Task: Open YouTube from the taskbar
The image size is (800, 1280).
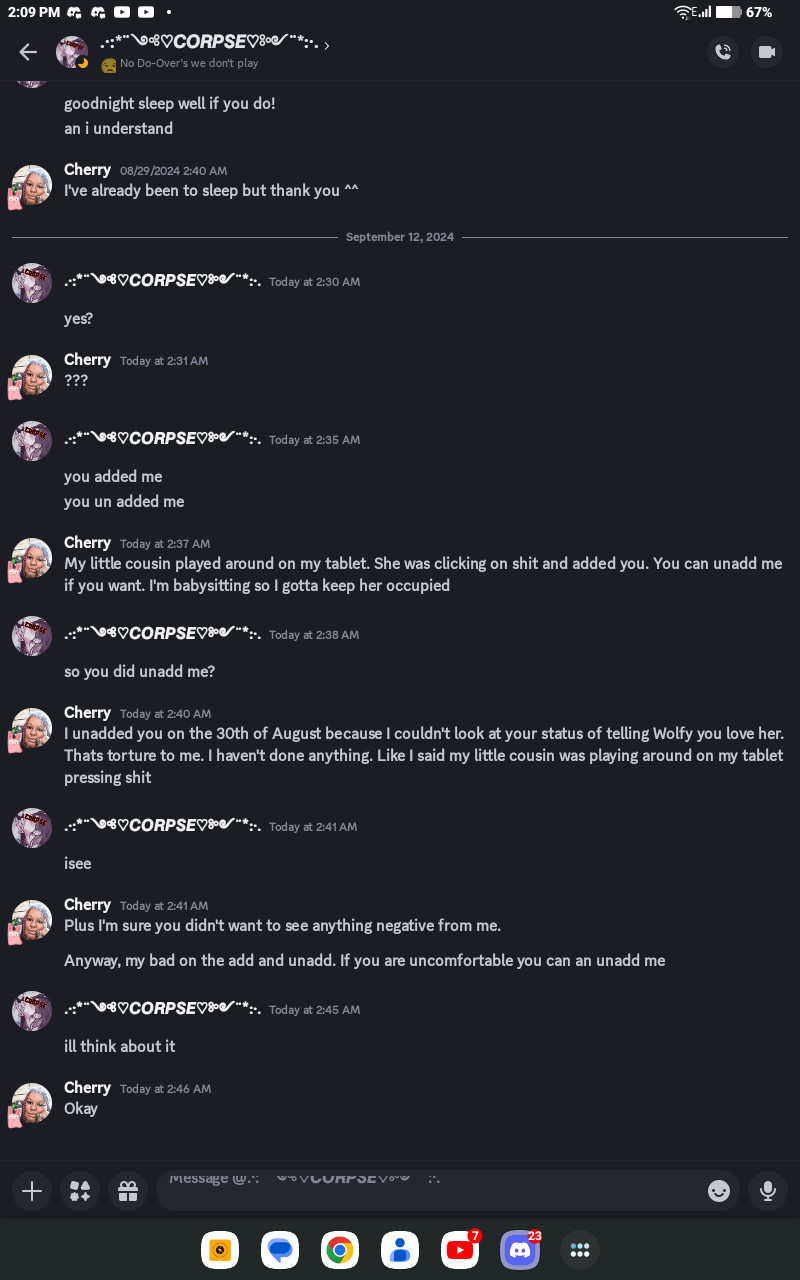Action: (460, 1250)
